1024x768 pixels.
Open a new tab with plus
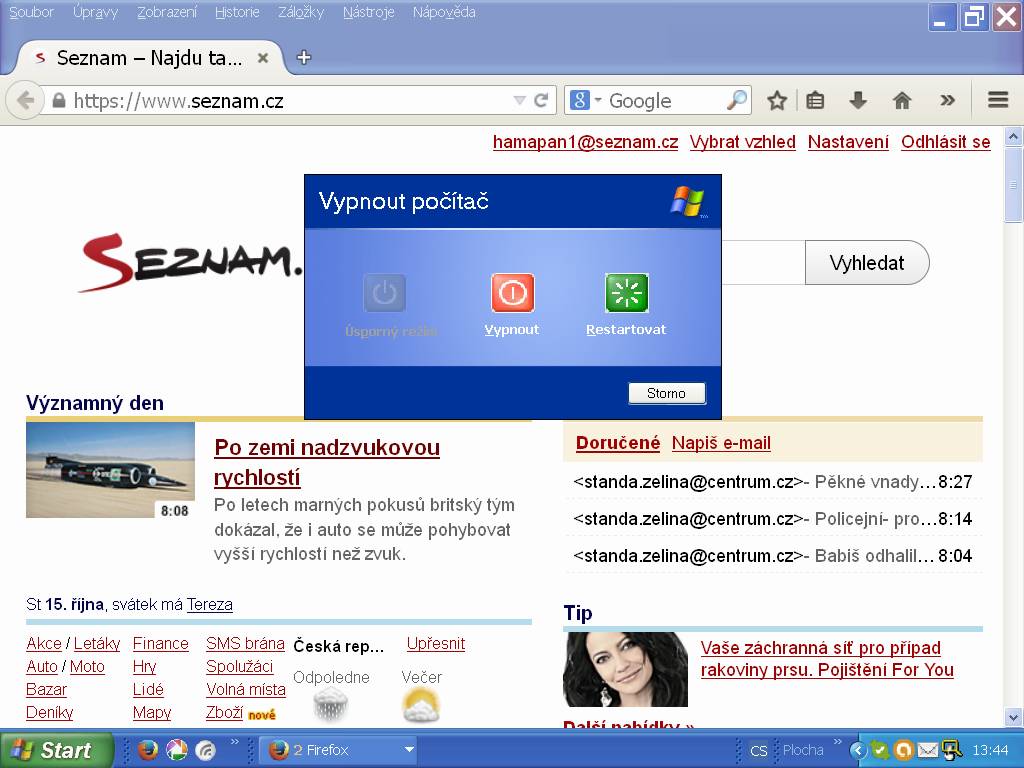304,57
